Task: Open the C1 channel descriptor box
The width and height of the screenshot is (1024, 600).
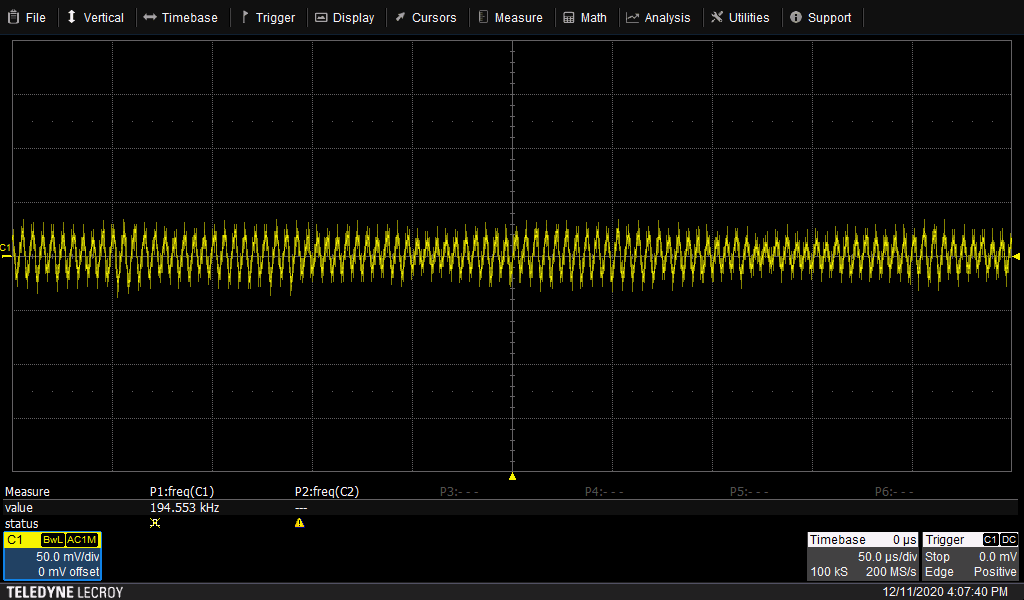Action: pyautogui.click(x=52, y=556)
